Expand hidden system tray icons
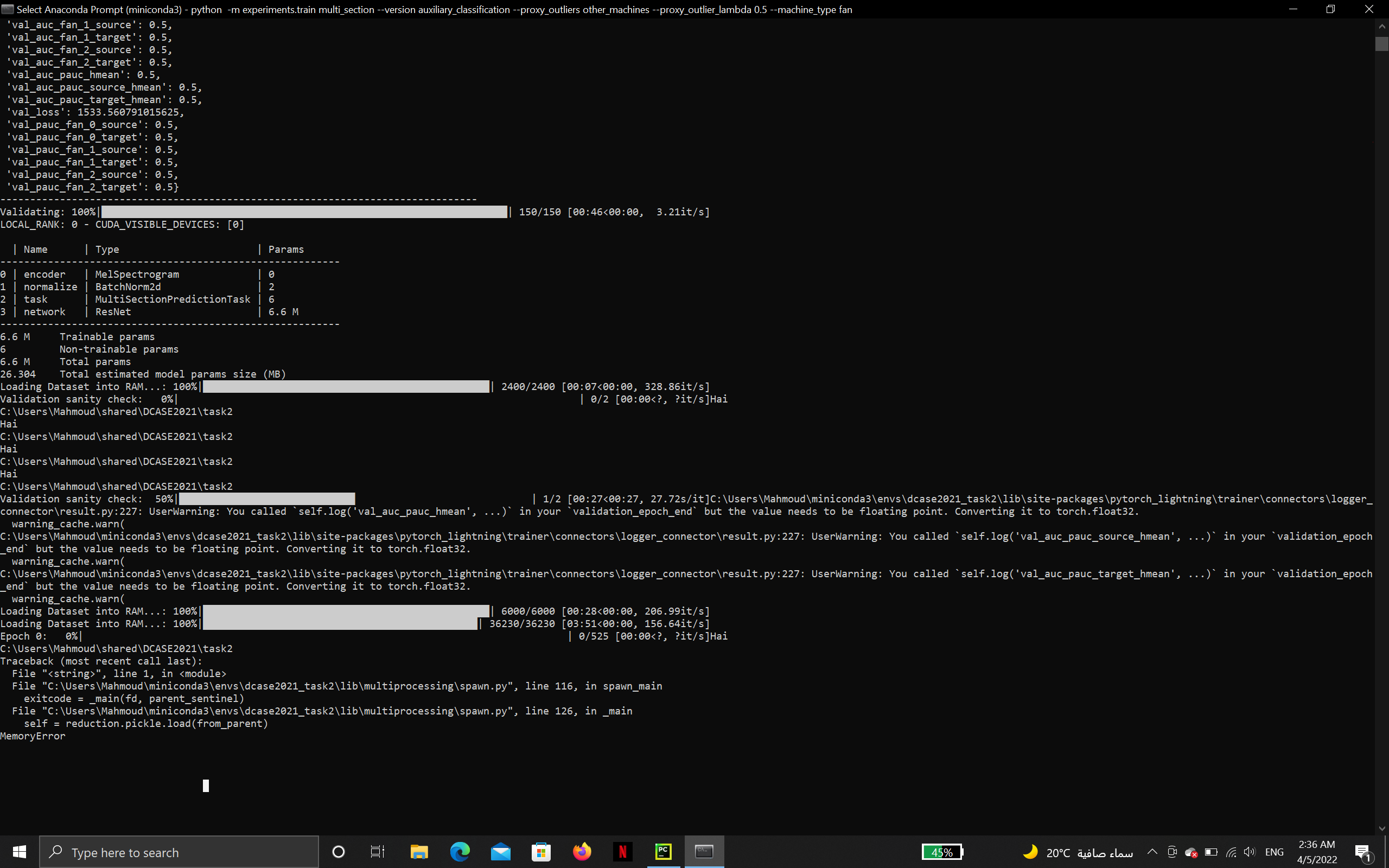Screen dimensions: 1389x868 1152,852
